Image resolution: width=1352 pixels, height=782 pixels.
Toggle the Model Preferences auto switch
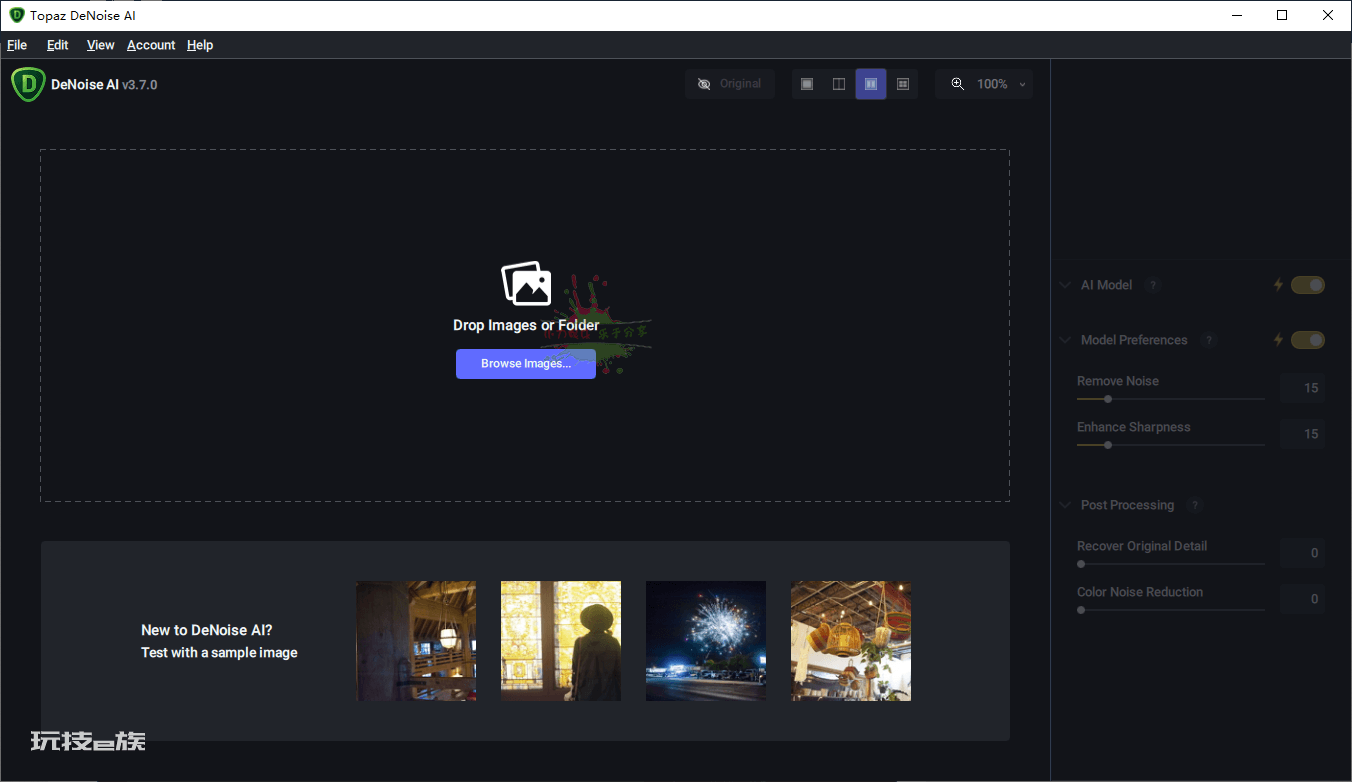(1308, 340)
